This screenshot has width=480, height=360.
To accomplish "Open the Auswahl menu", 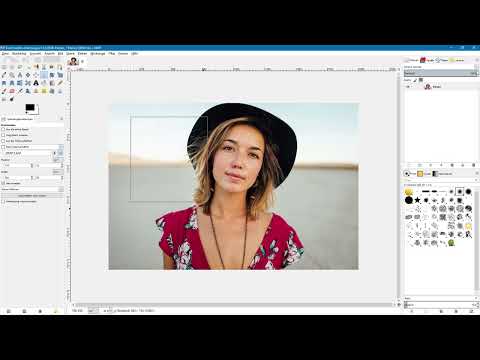I will click(35, 53).
